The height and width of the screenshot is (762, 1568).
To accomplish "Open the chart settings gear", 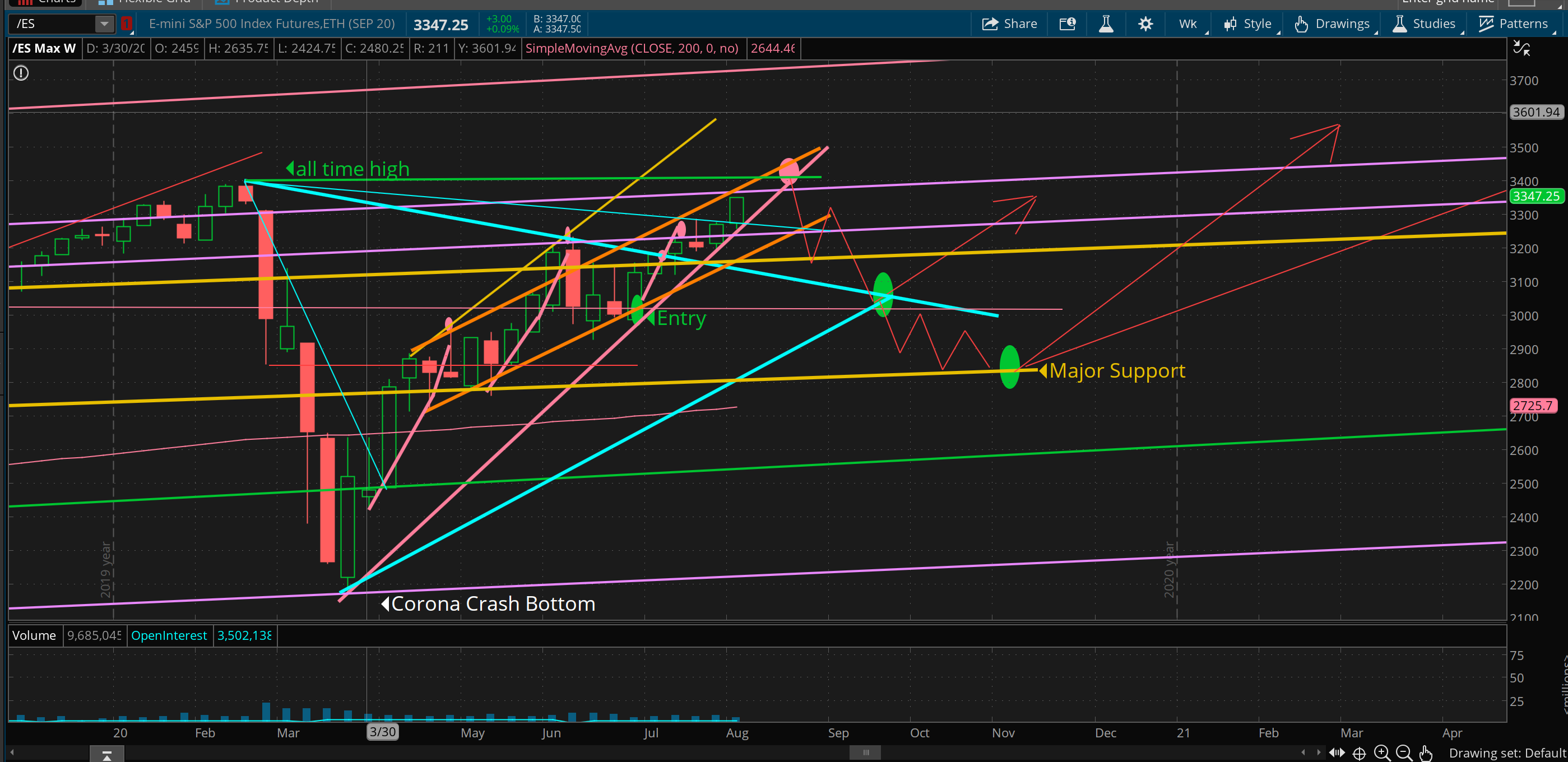I will (x=1145, y=24).
